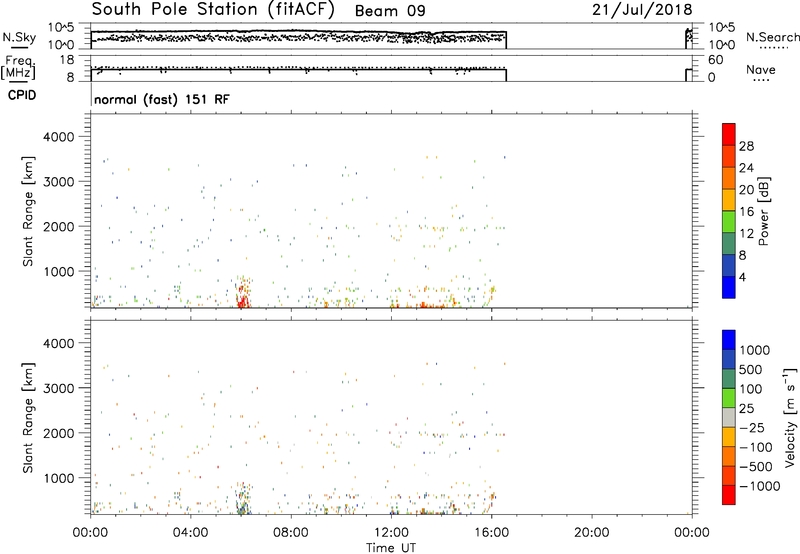
Task: Click the "04:00" time axis label
Action: [190, 533]
